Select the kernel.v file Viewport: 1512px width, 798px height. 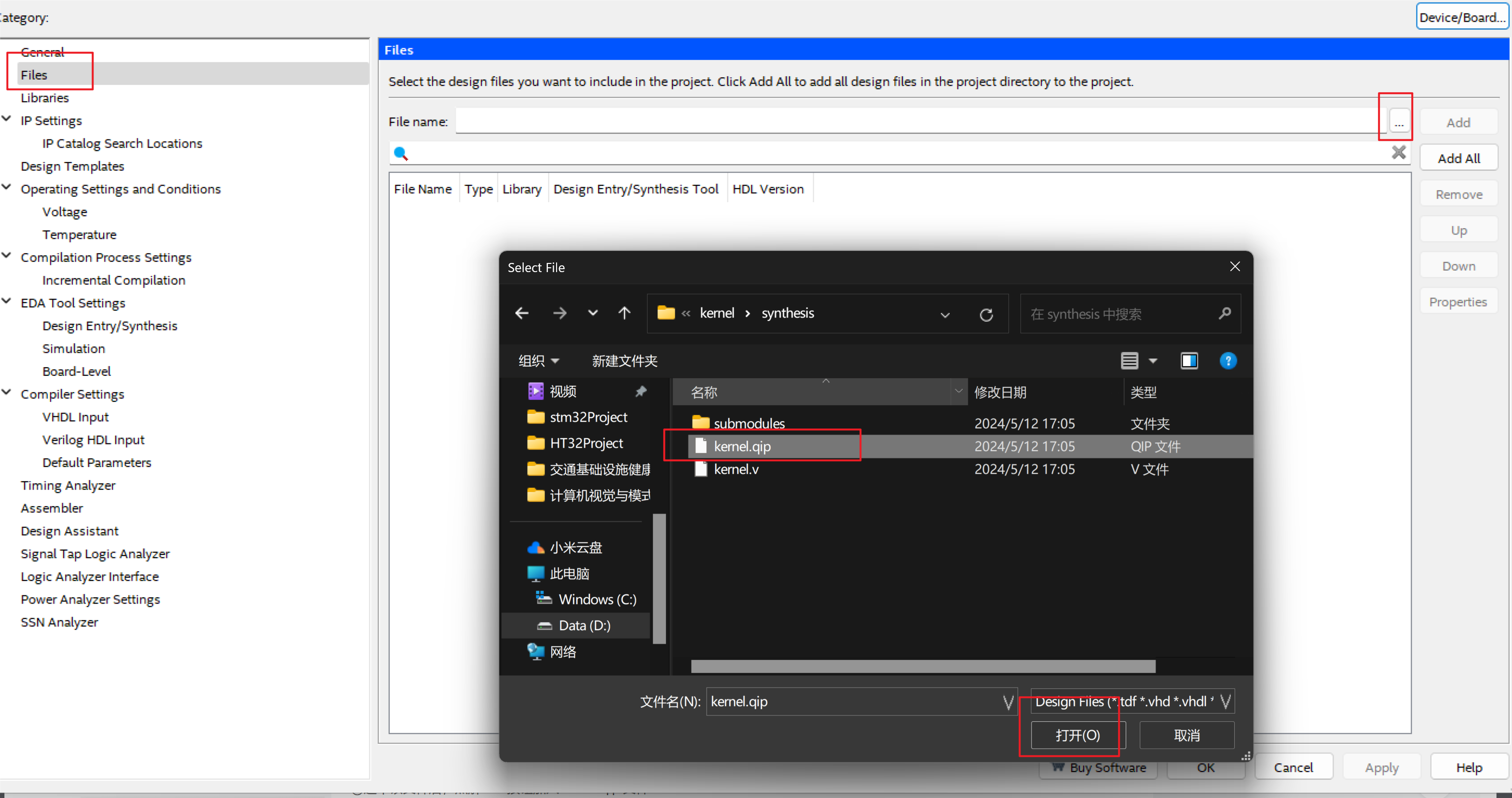(736, 469)
